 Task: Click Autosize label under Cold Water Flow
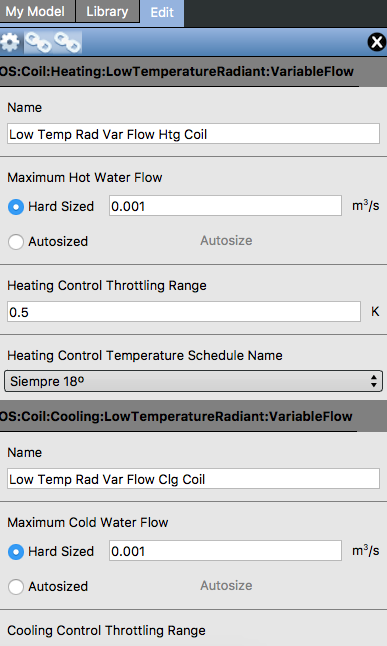(x=226, y=585)
